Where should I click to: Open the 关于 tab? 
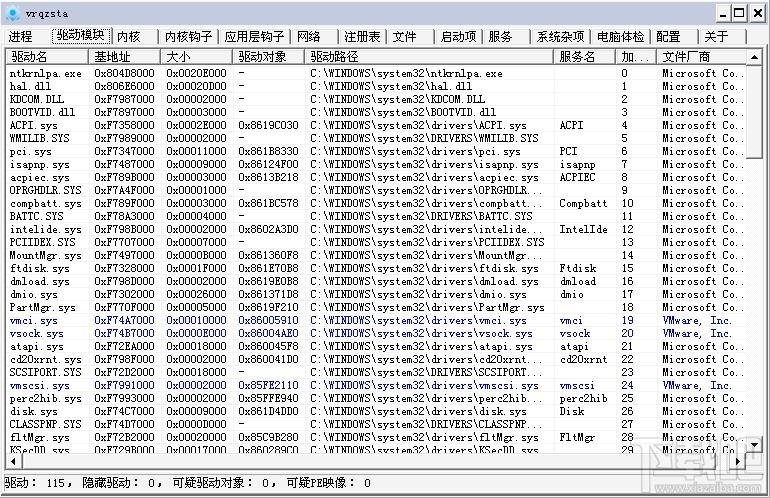tap(716, 36)
